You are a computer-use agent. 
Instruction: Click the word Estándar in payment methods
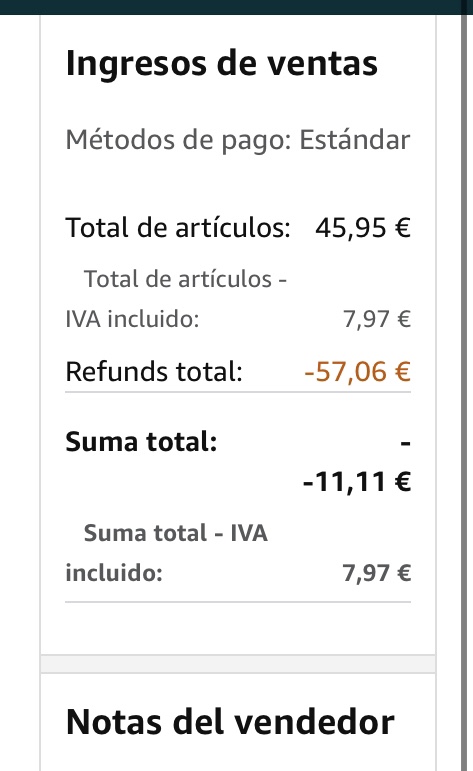355,140
